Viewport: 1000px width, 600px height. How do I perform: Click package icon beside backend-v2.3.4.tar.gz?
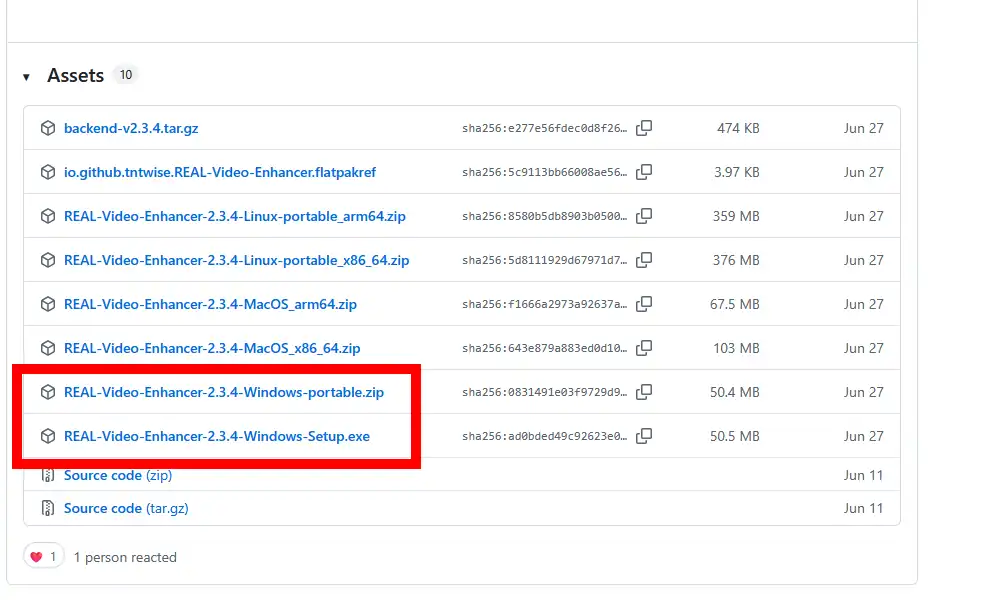(48, 128)
